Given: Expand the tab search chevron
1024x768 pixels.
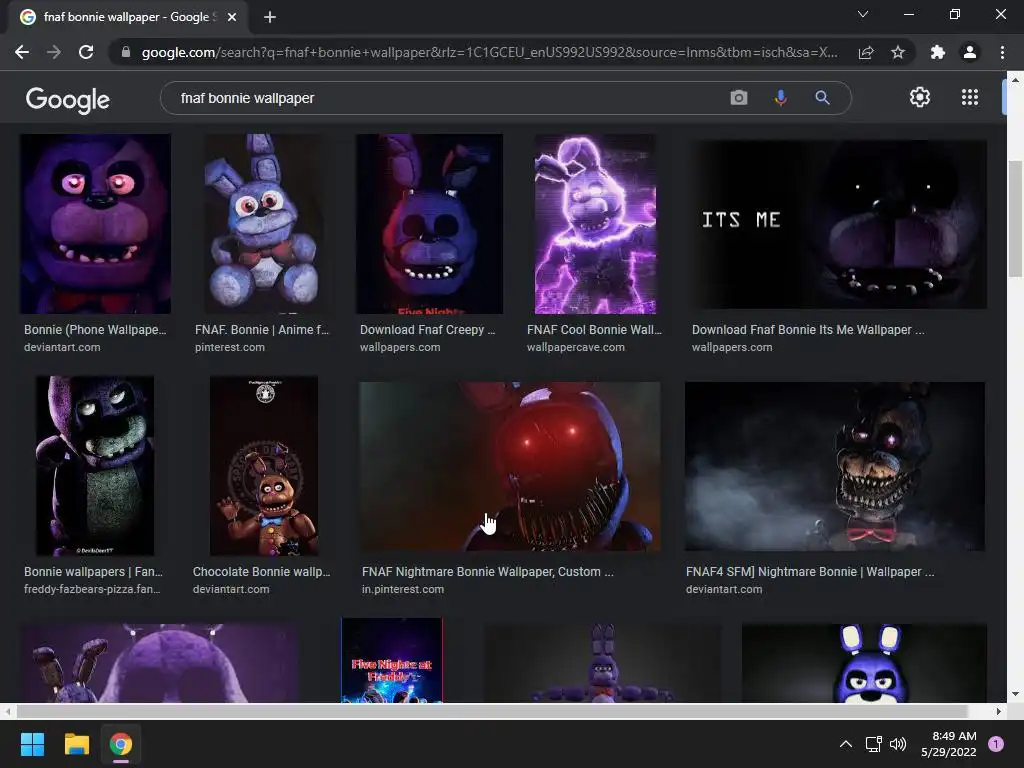Looking at the screenshot, I should [x=863, y=14].
